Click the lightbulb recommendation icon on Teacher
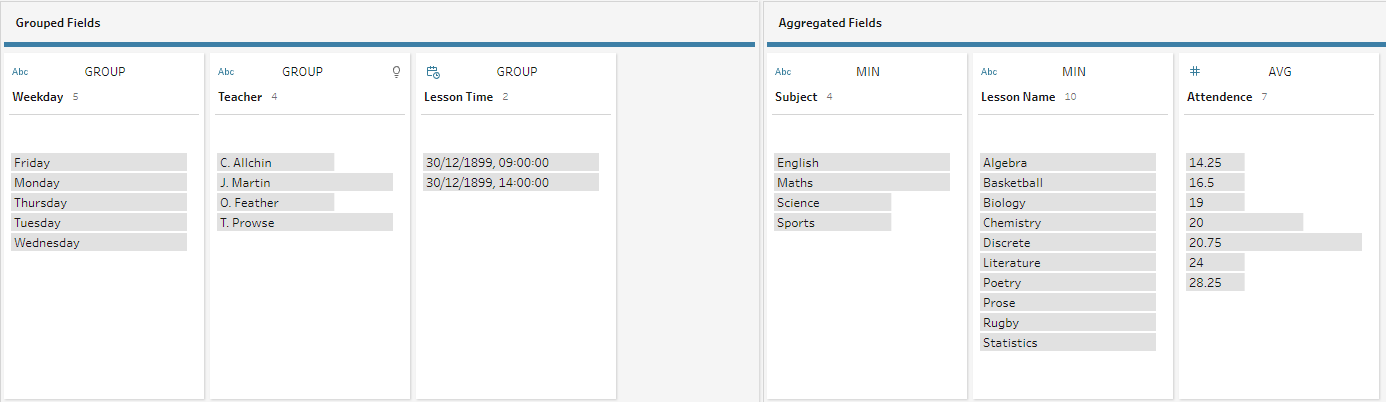Image resolution: width=1386 pixels, height=402 pixels. (x=396, y=72)
